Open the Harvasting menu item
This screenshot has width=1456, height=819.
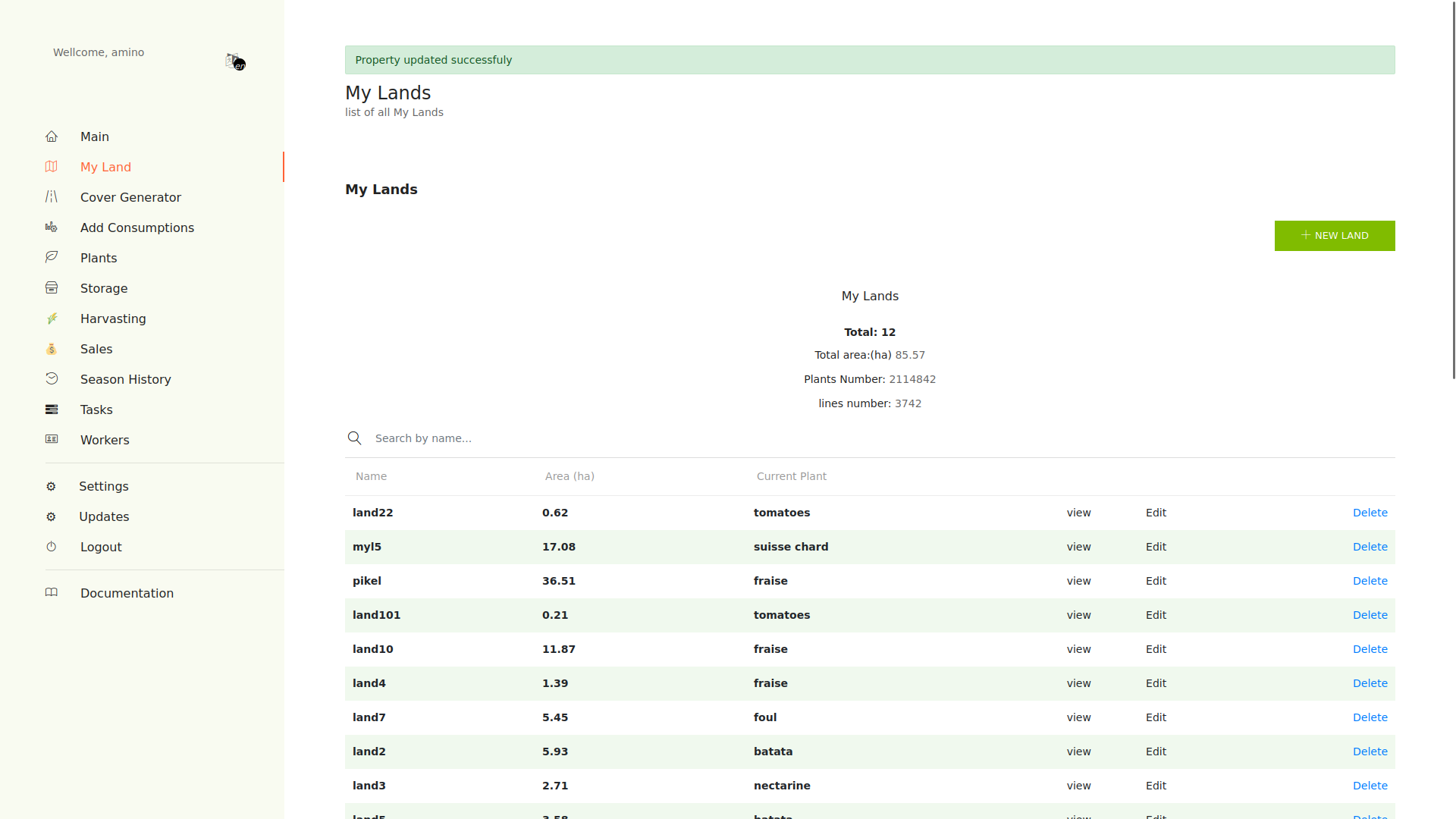[113, 318]
